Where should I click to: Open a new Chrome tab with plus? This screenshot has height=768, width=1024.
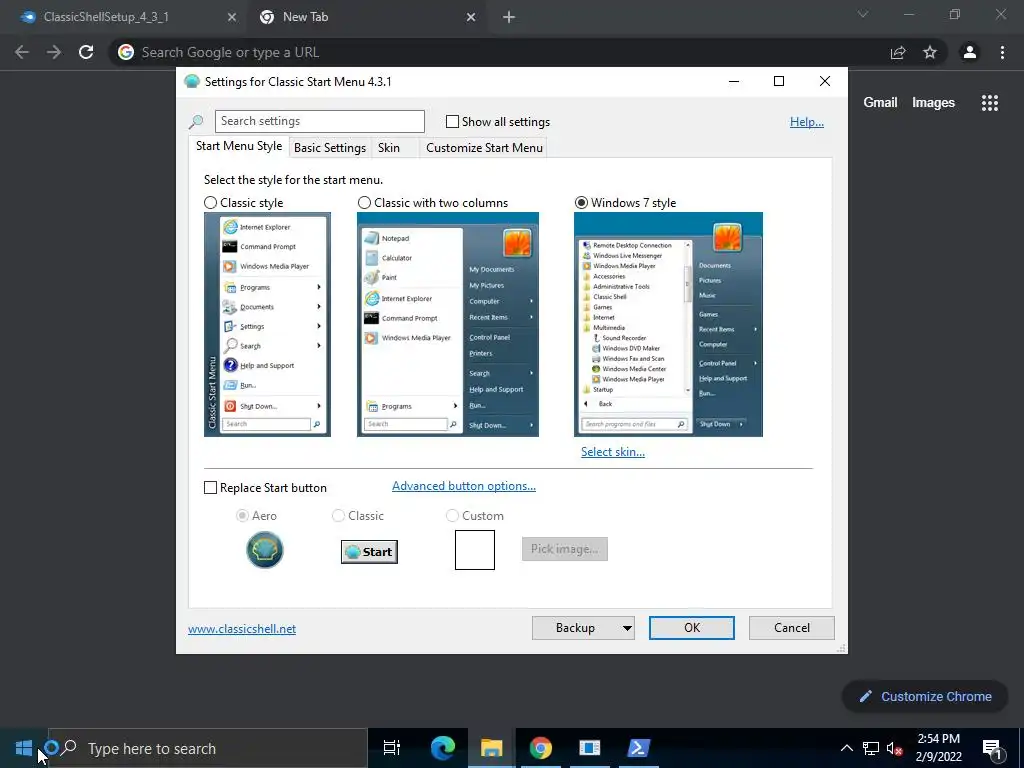(509, 18)
